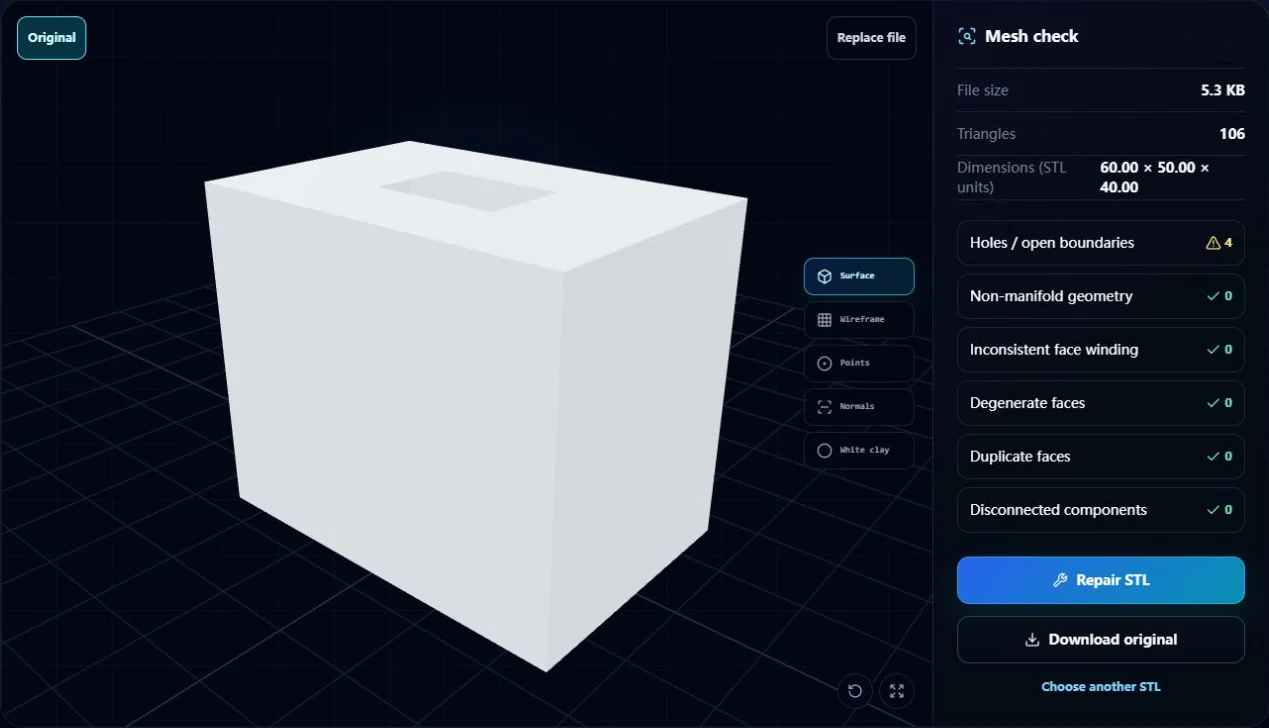Click the Mesh check scan icon
The width and height of the screenshot is (1269, 728).
point(966,36)
